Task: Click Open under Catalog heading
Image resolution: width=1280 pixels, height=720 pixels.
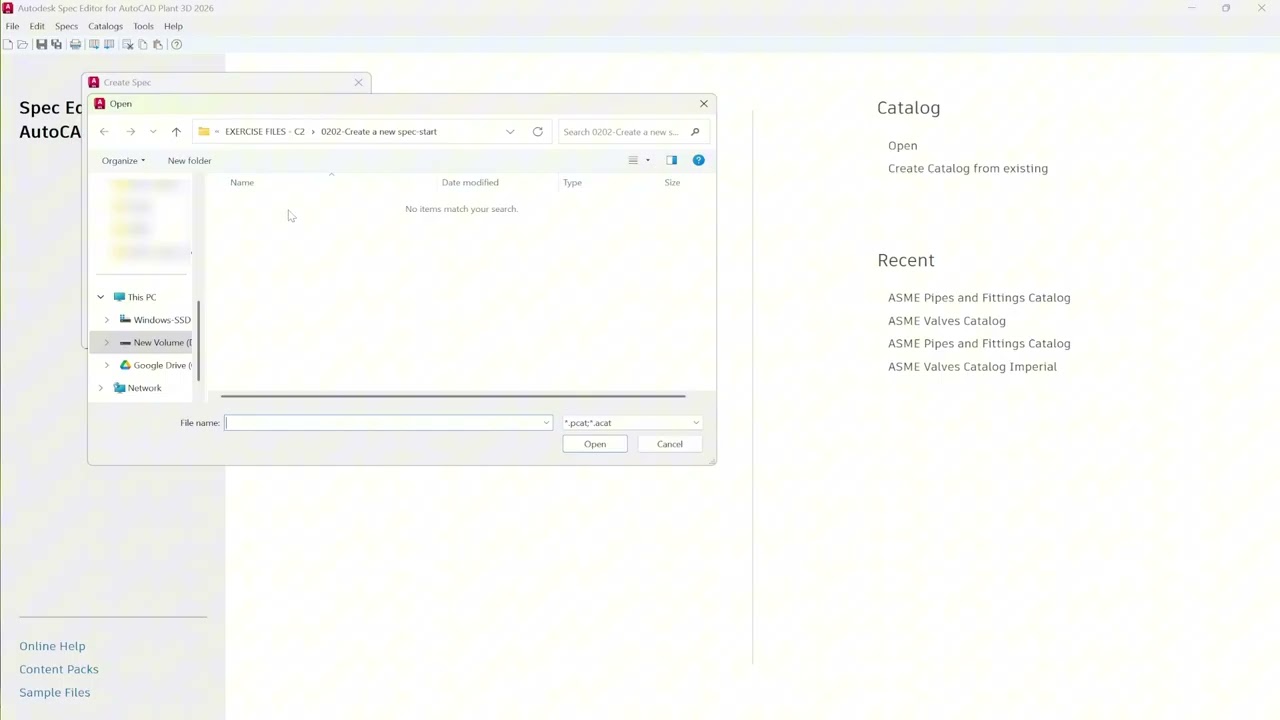Action: (x=903, y=146)
